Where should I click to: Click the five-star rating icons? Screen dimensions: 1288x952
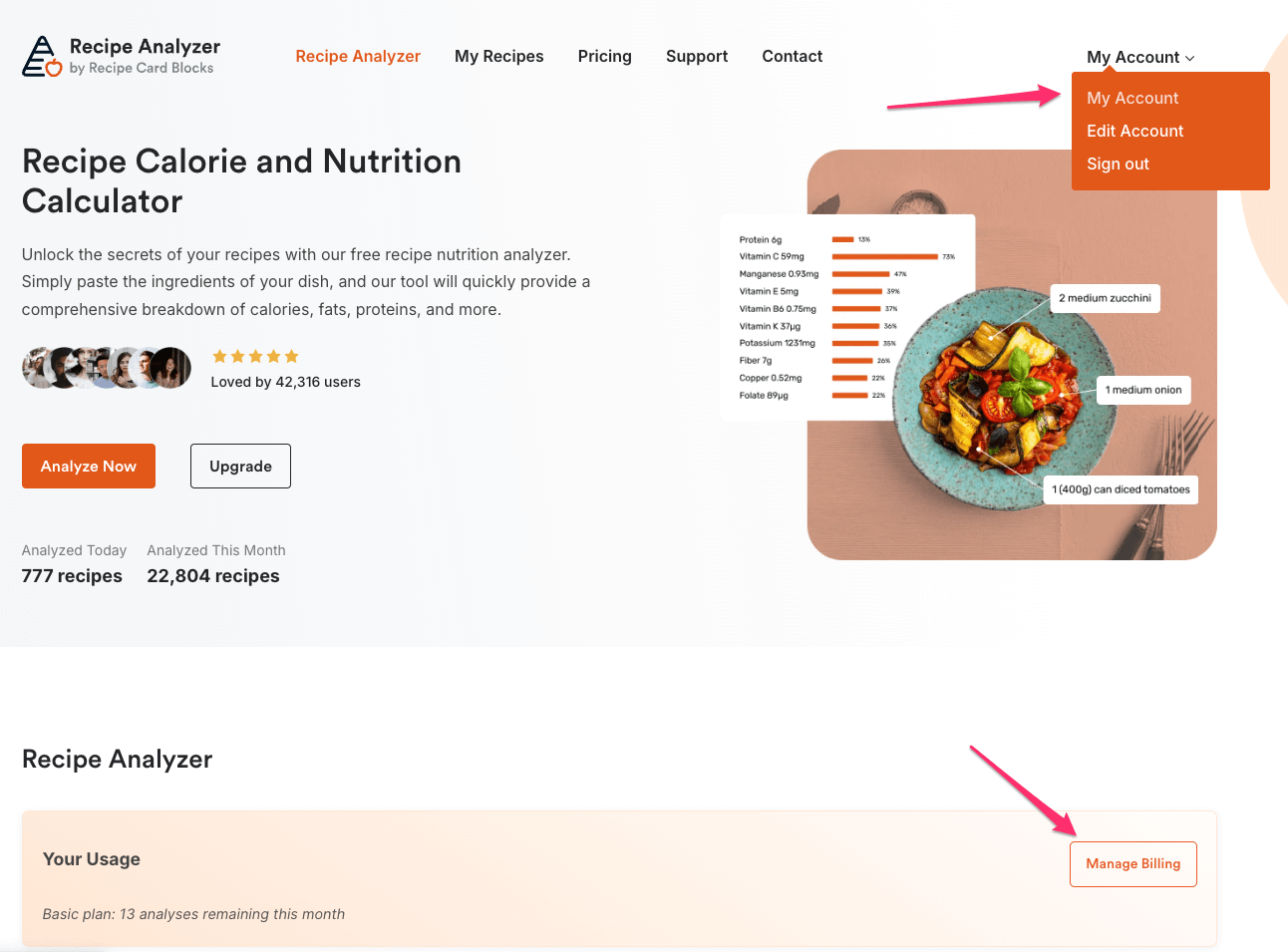click(255, 356)
